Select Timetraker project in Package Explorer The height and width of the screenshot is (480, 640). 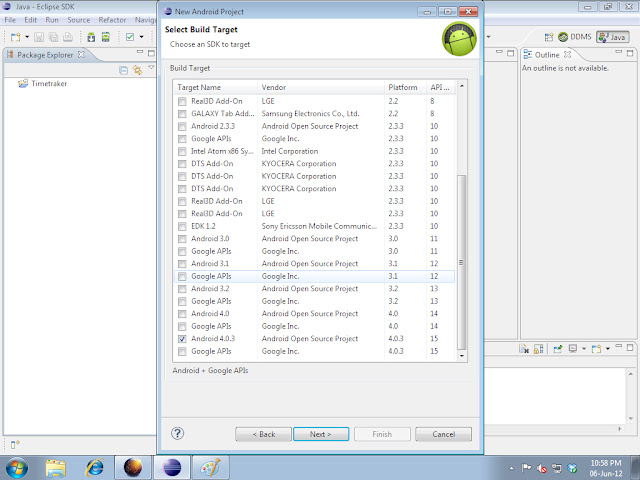(42, 84)
